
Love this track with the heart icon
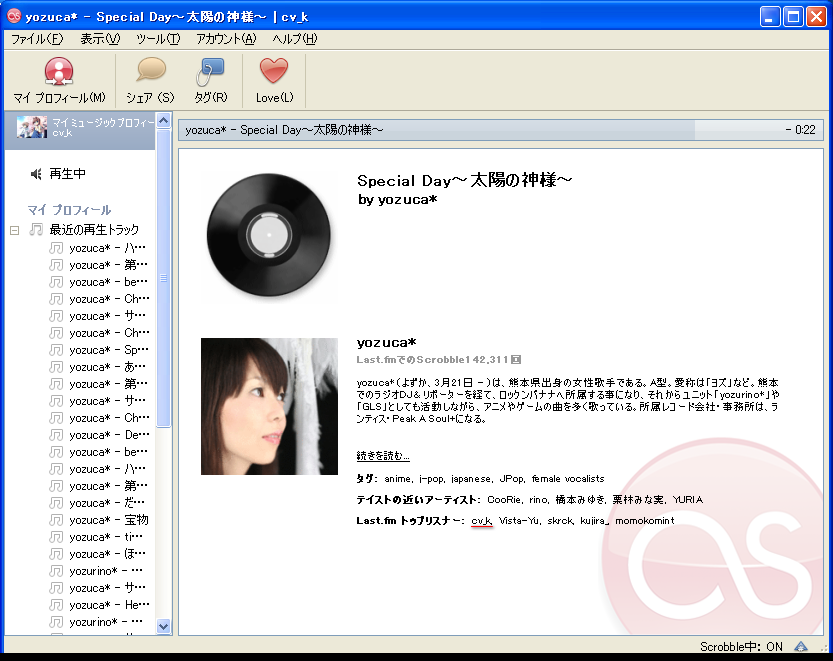click(x=274, y=71)
